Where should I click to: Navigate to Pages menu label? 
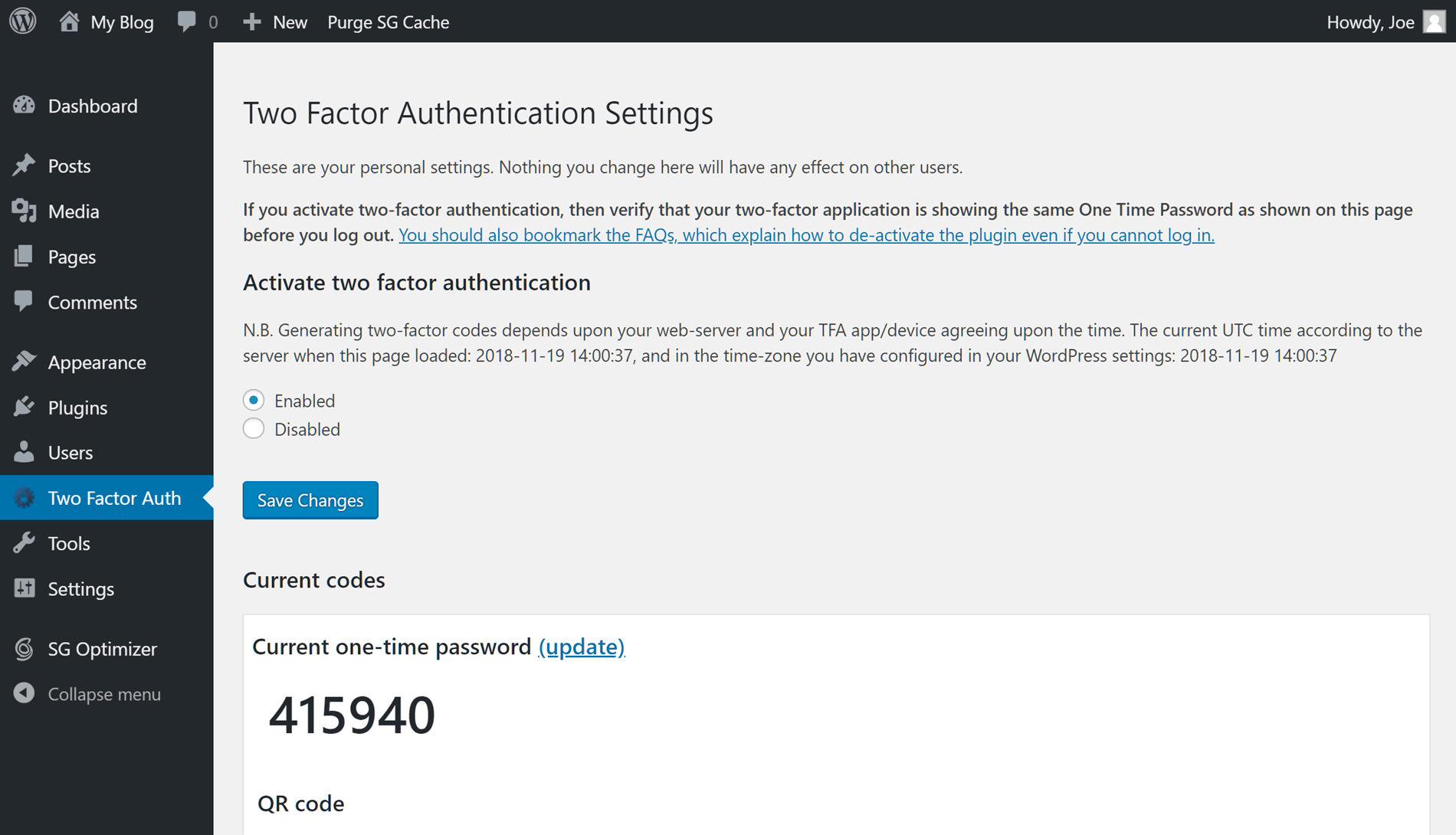[72, 257]
